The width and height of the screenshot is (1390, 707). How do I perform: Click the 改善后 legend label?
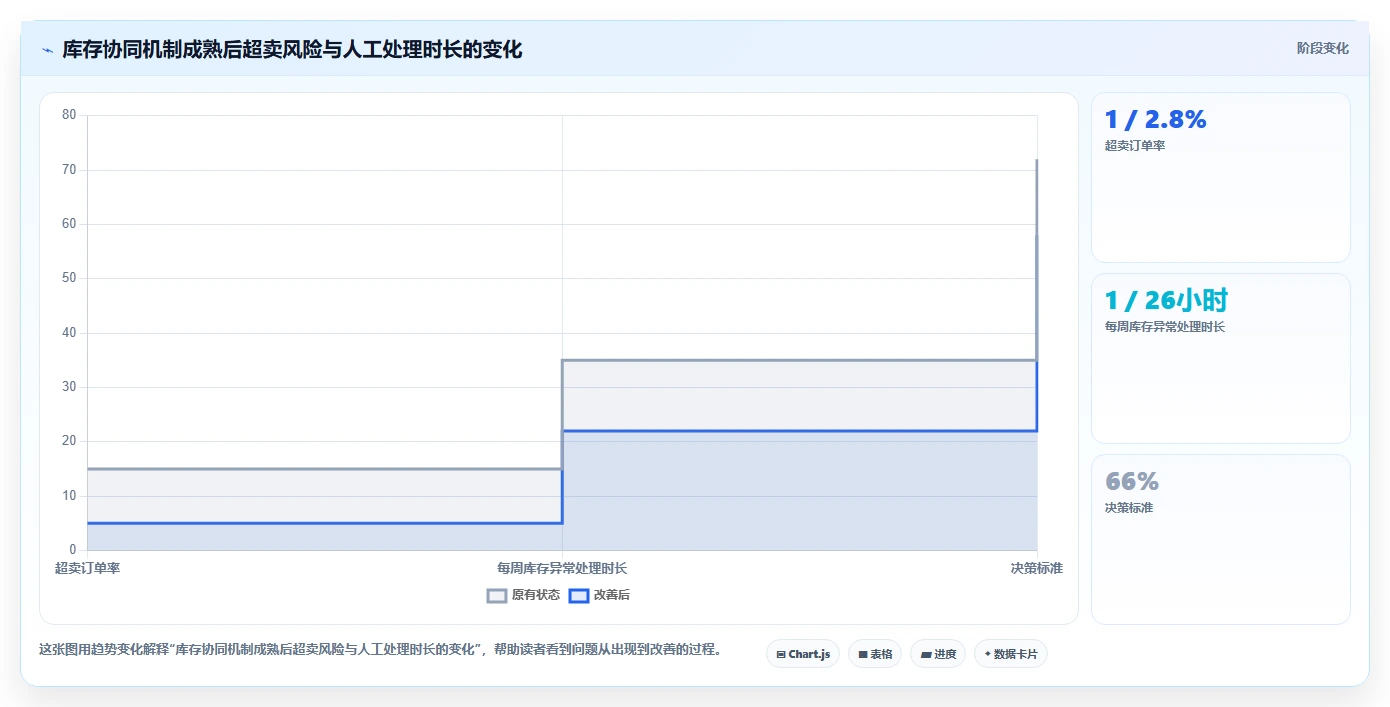coord(612,595)
